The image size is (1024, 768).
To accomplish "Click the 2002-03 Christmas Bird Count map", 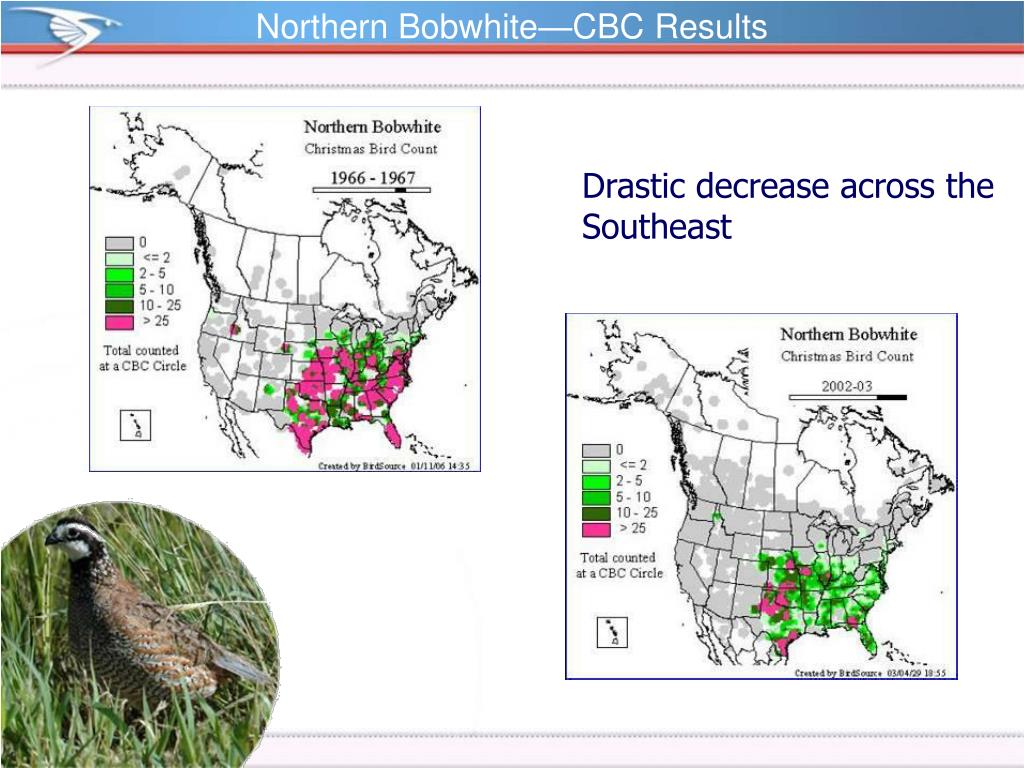I will (x=761, y=496).
